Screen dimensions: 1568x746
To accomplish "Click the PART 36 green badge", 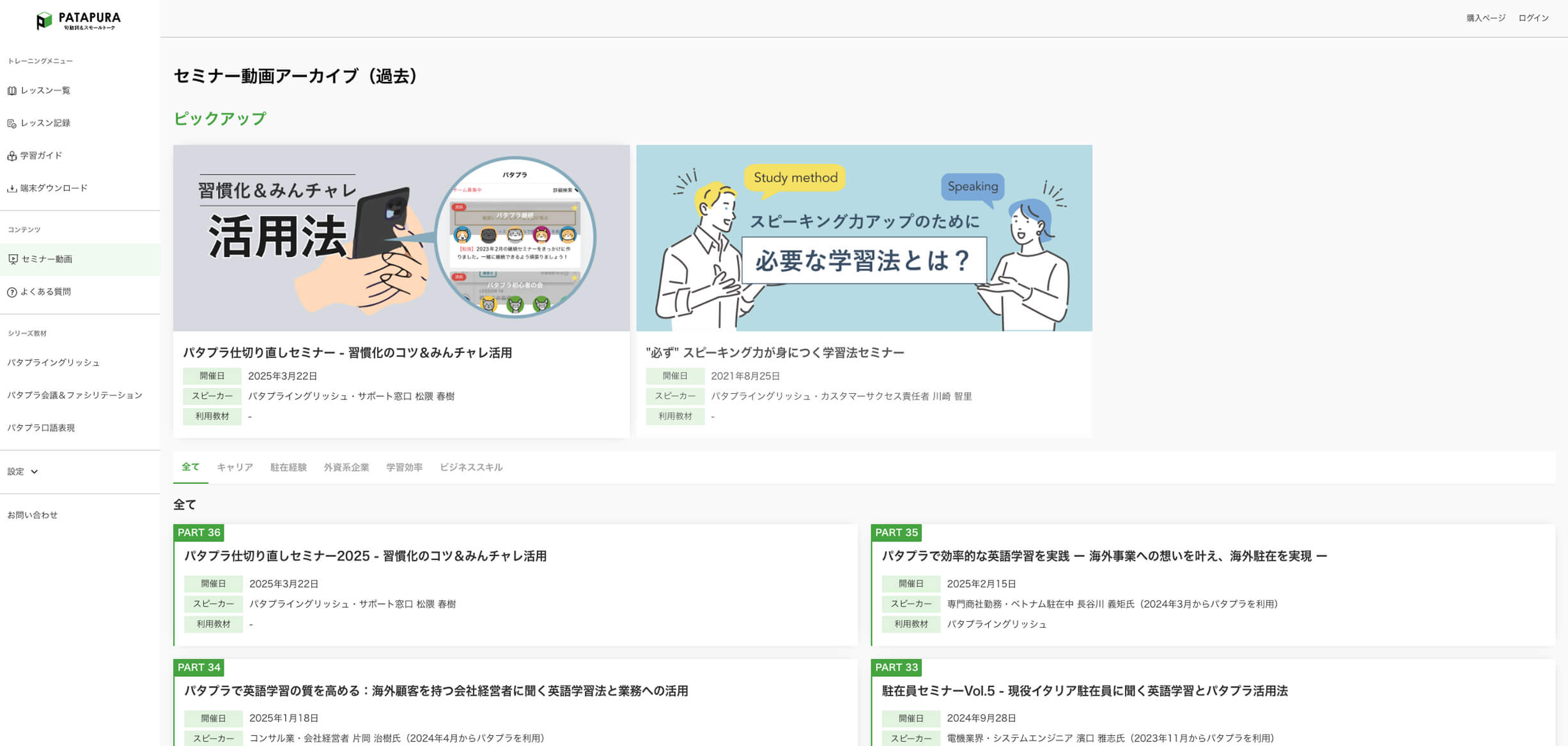I will point(199,532).
